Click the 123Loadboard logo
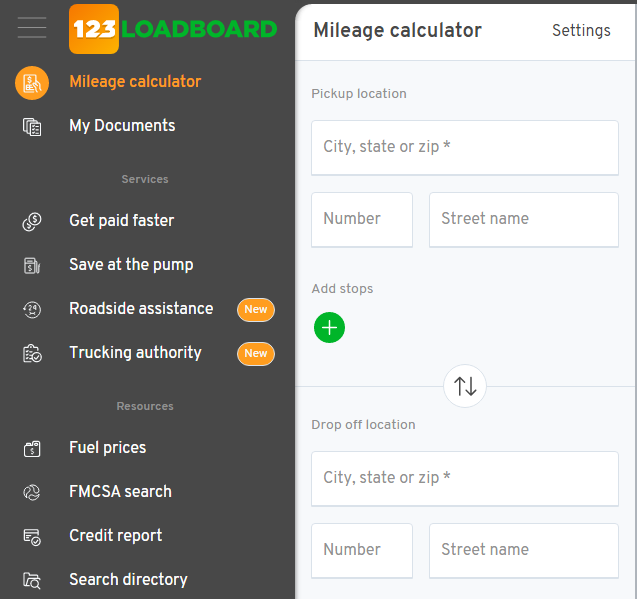Viewport: 637px width, 599px height. [x=173, y=28]
